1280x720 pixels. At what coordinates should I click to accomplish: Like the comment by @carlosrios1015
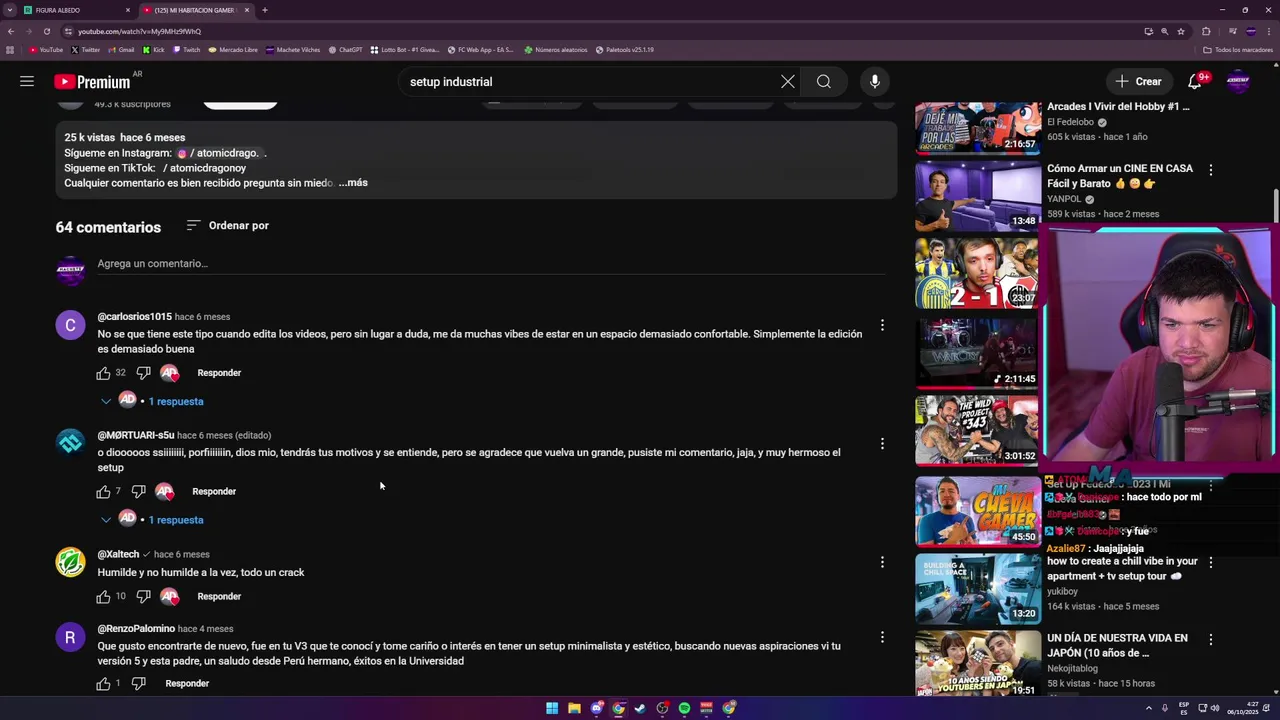(103, 373)
